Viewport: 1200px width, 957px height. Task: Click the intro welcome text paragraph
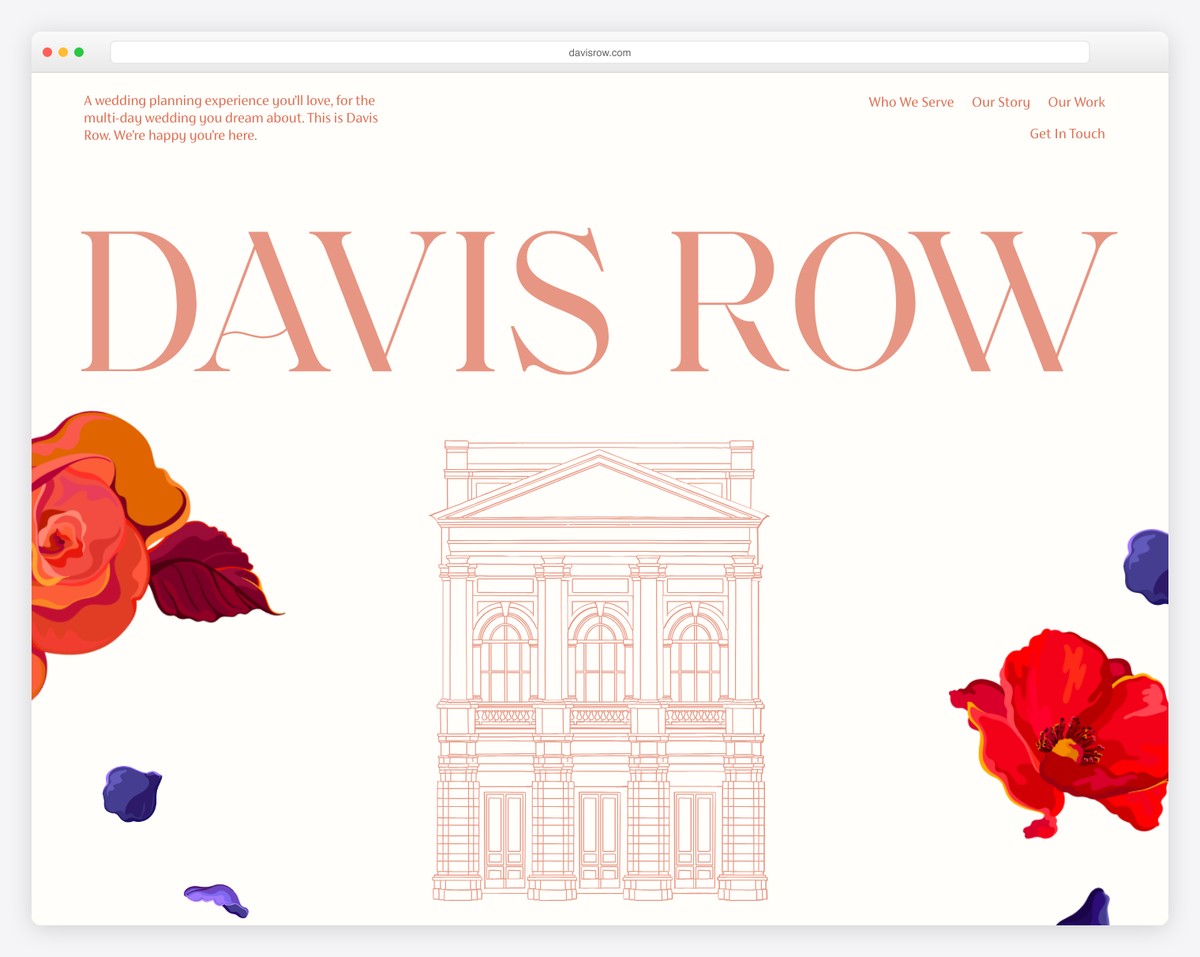230,117
